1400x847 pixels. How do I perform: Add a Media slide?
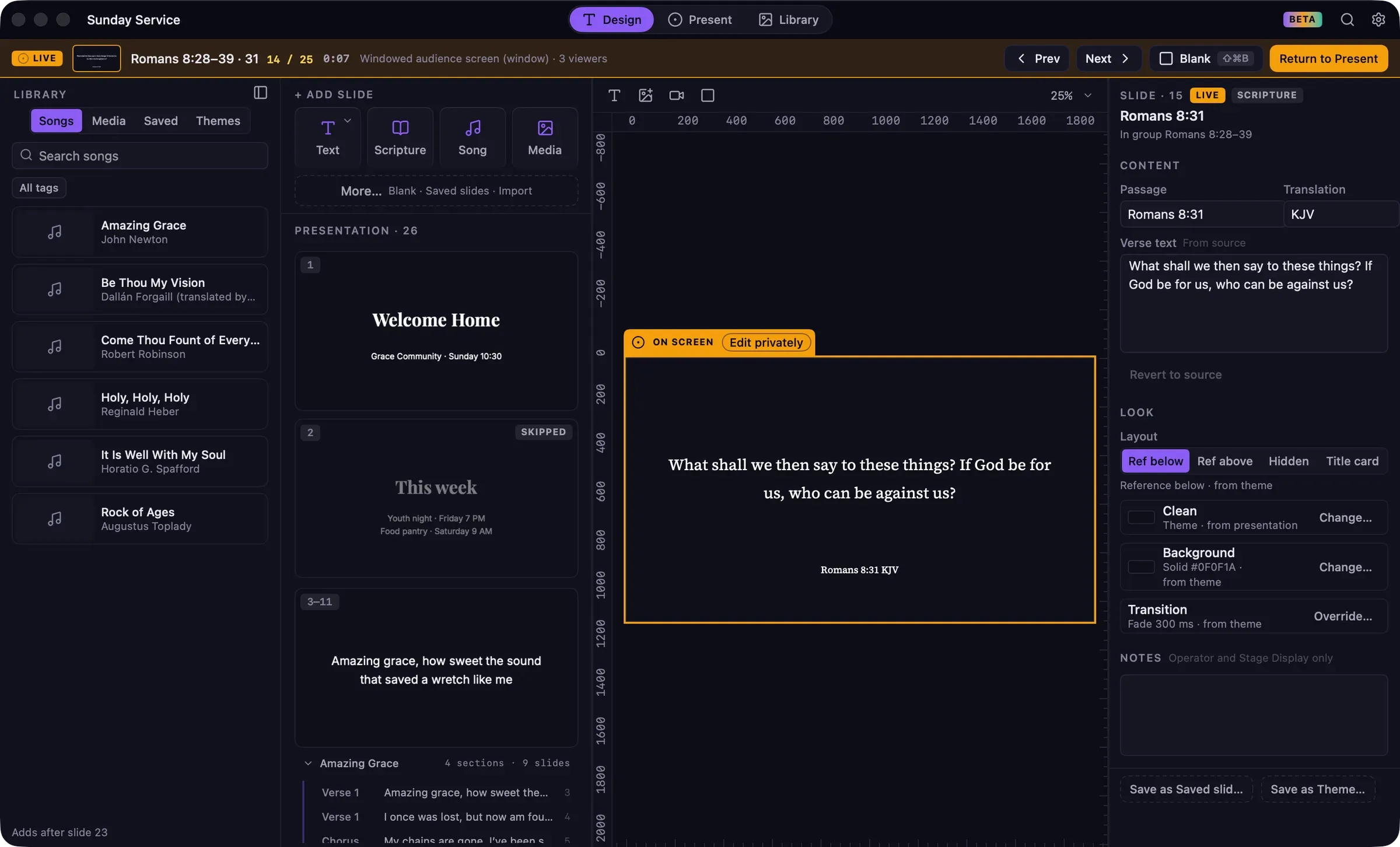(545, 138)
